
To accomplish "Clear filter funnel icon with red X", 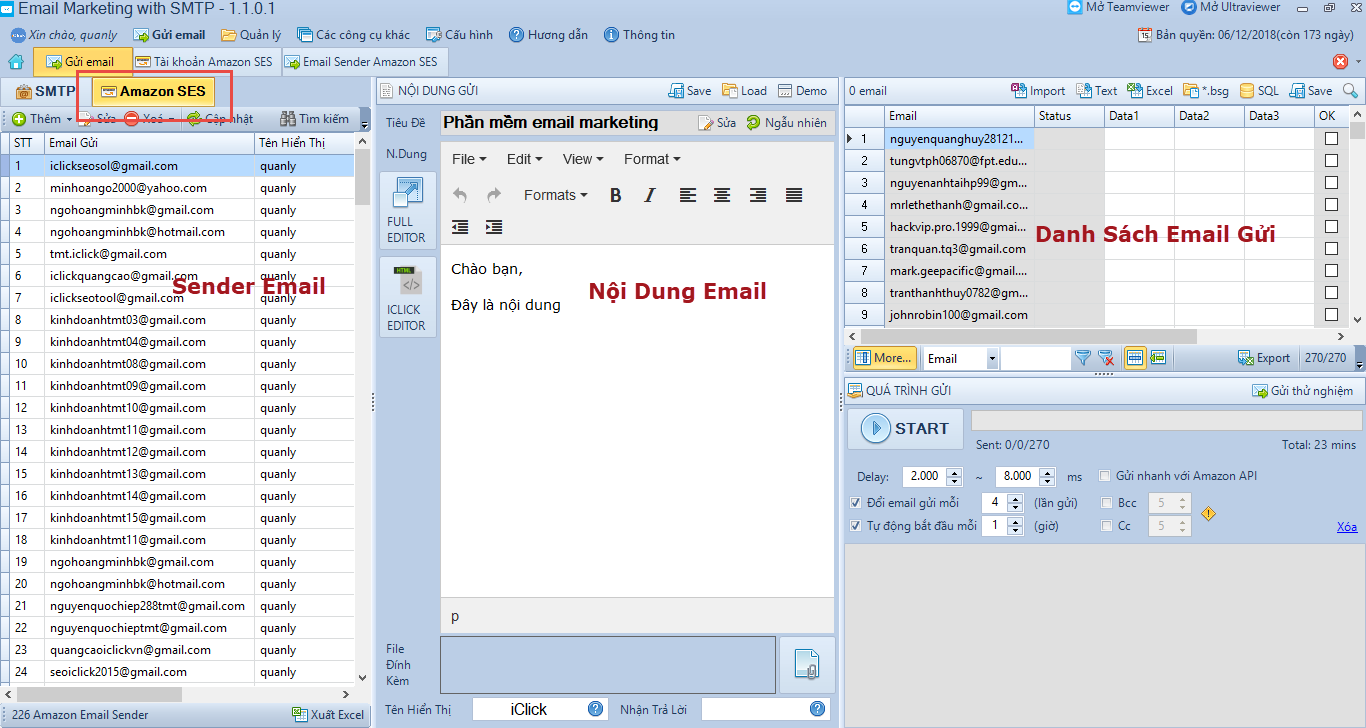I will 1106,358.
